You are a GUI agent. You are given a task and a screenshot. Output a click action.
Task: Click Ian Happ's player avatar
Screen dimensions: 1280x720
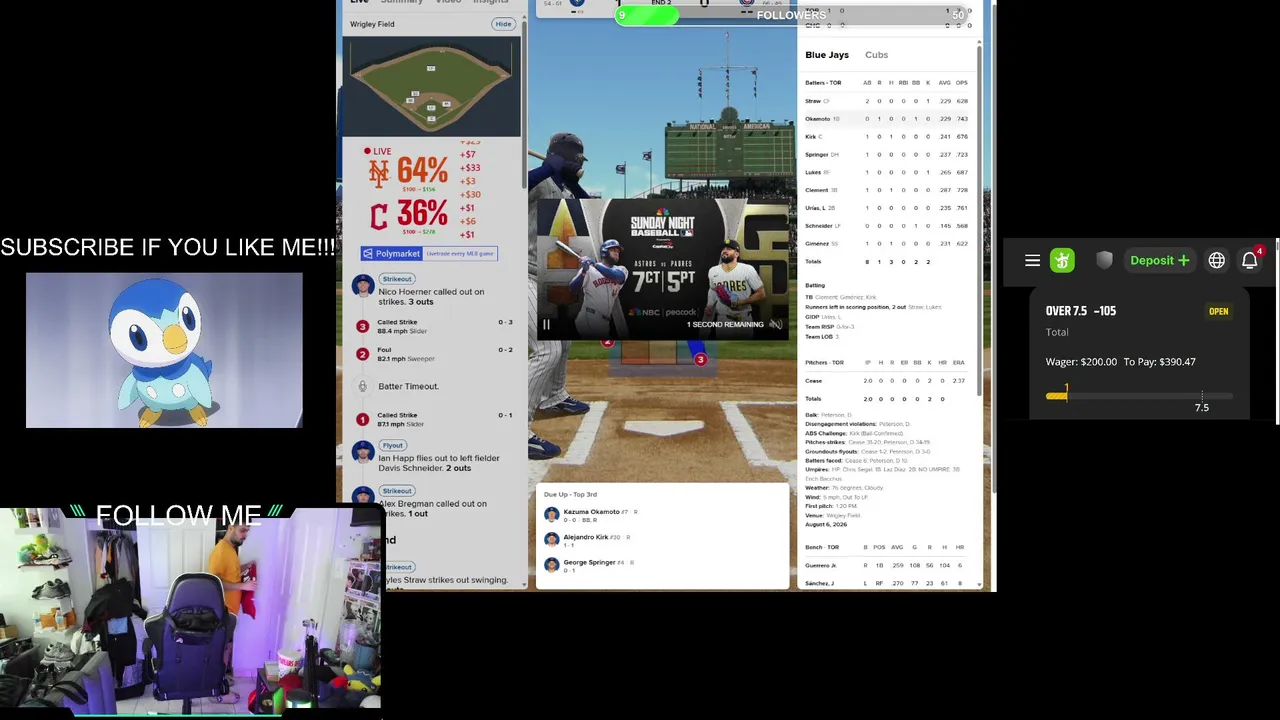[x=363, y=453]
